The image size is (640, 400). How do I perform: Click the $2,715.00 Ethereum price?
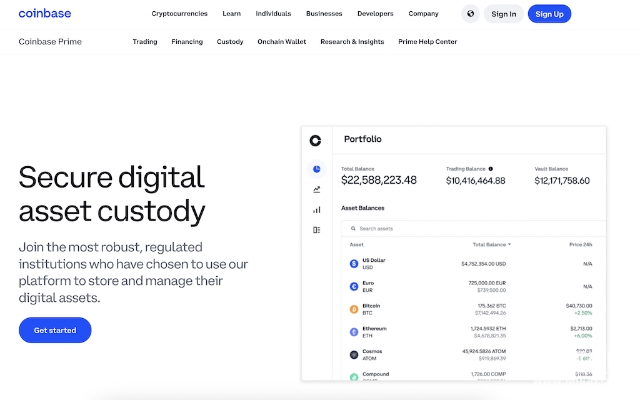[581, 329]
